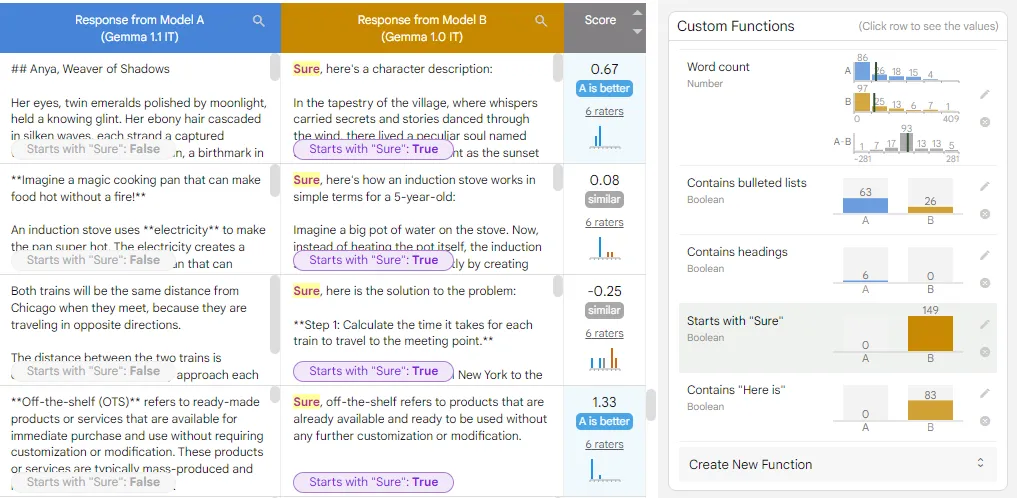The height and width of the screenshot is (498, 1017).
Task: Search responses from Model A
Action: (259, 21)
